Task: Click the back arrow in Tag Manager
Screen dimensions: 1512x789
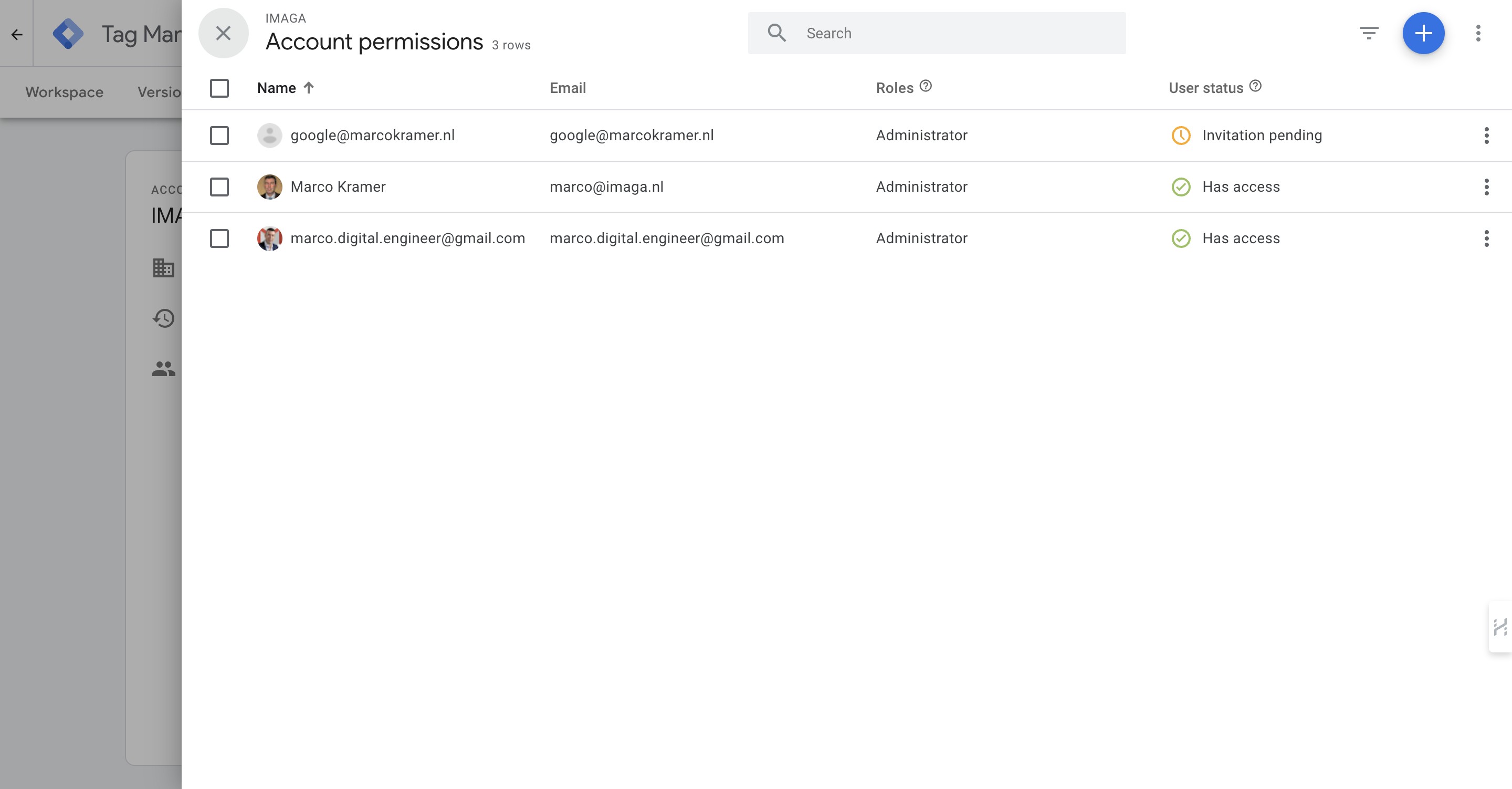Action: pos(17,35)
